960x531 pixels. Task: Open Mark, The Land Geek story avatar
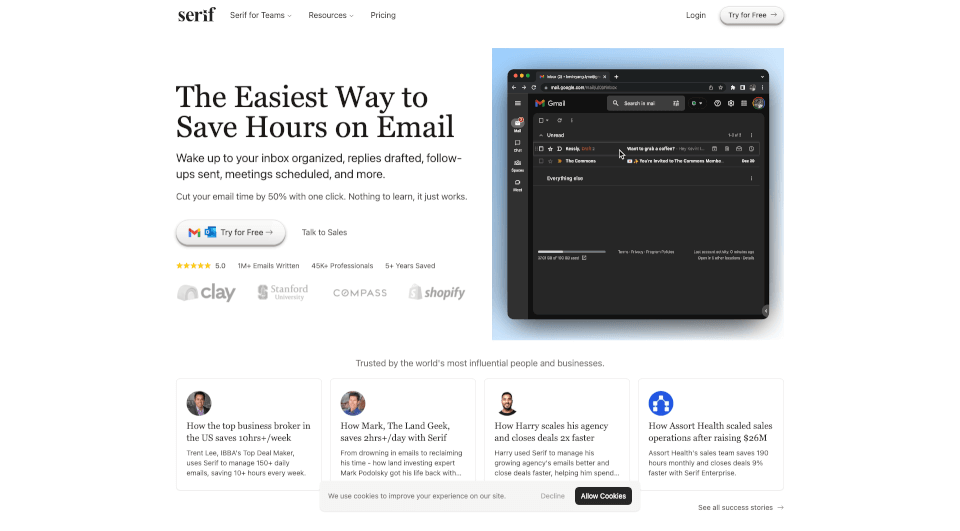click(353, 404)
